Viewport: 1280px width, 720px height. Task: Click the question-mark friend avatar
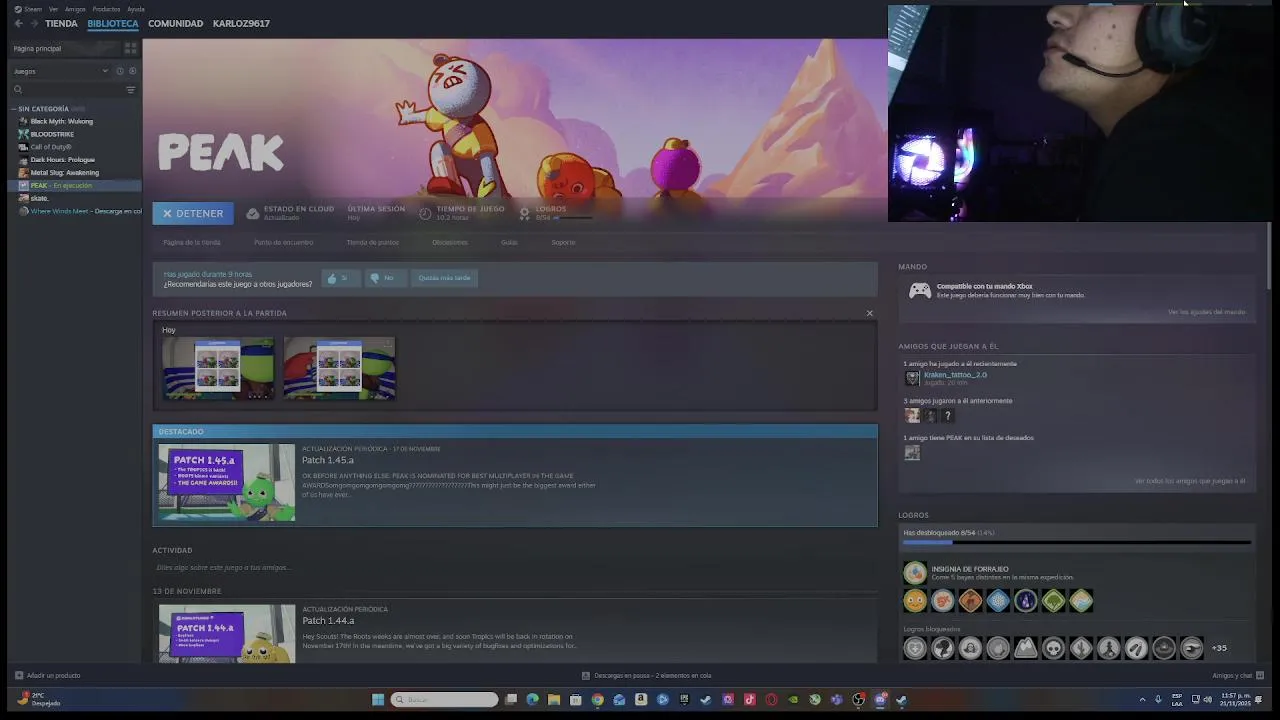point(947,416)
